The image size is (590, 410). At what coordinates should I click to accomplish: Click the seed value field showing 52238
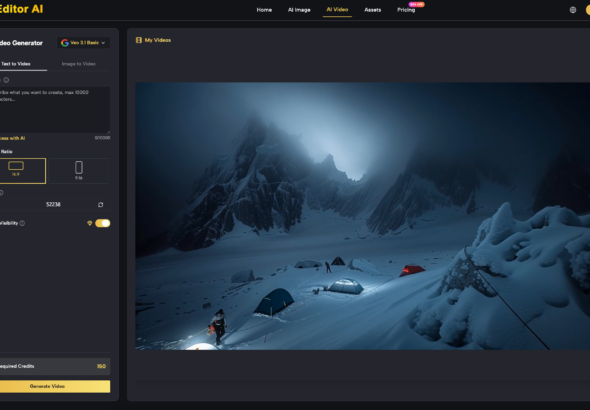(x=53, y=204)
